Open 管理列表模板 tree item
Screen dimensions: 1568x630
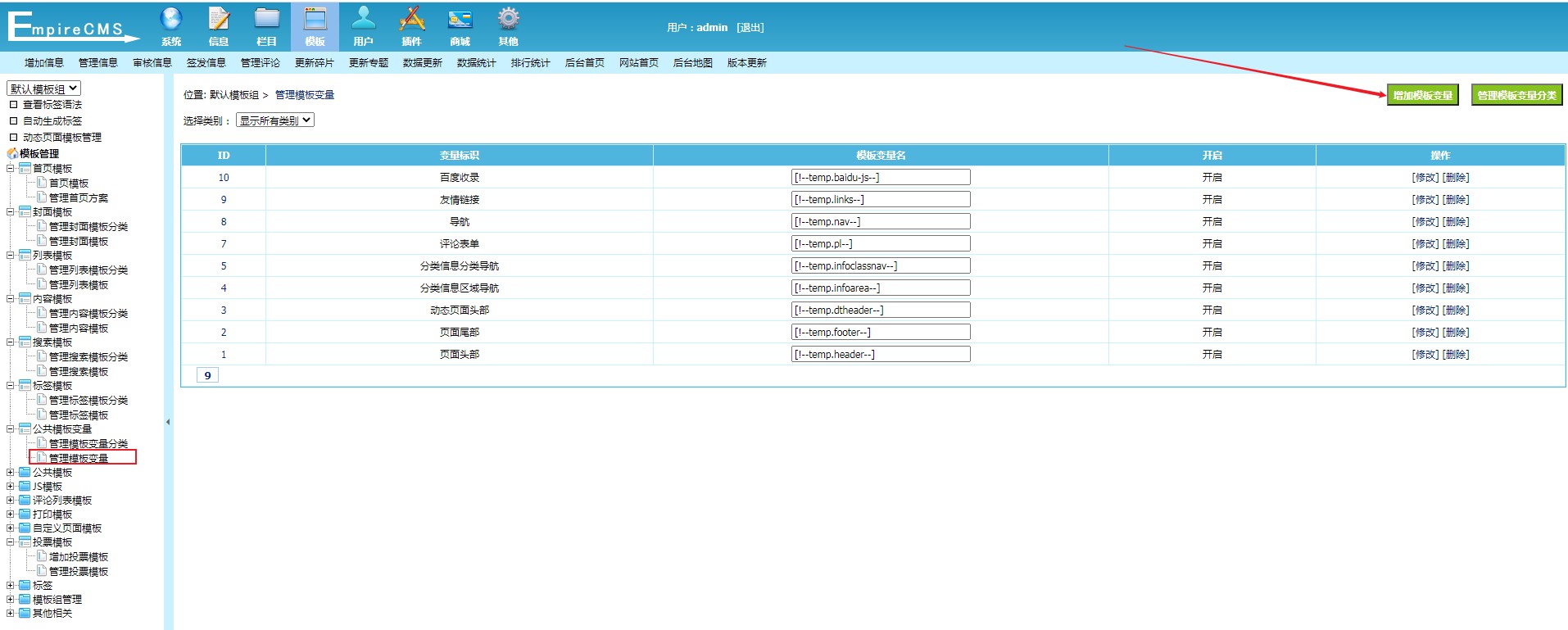[x=79, y=284]
